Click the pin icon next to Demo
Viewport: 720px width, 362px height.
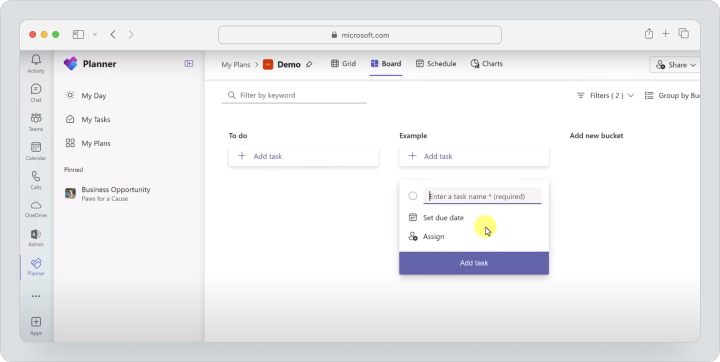(309, 64)
